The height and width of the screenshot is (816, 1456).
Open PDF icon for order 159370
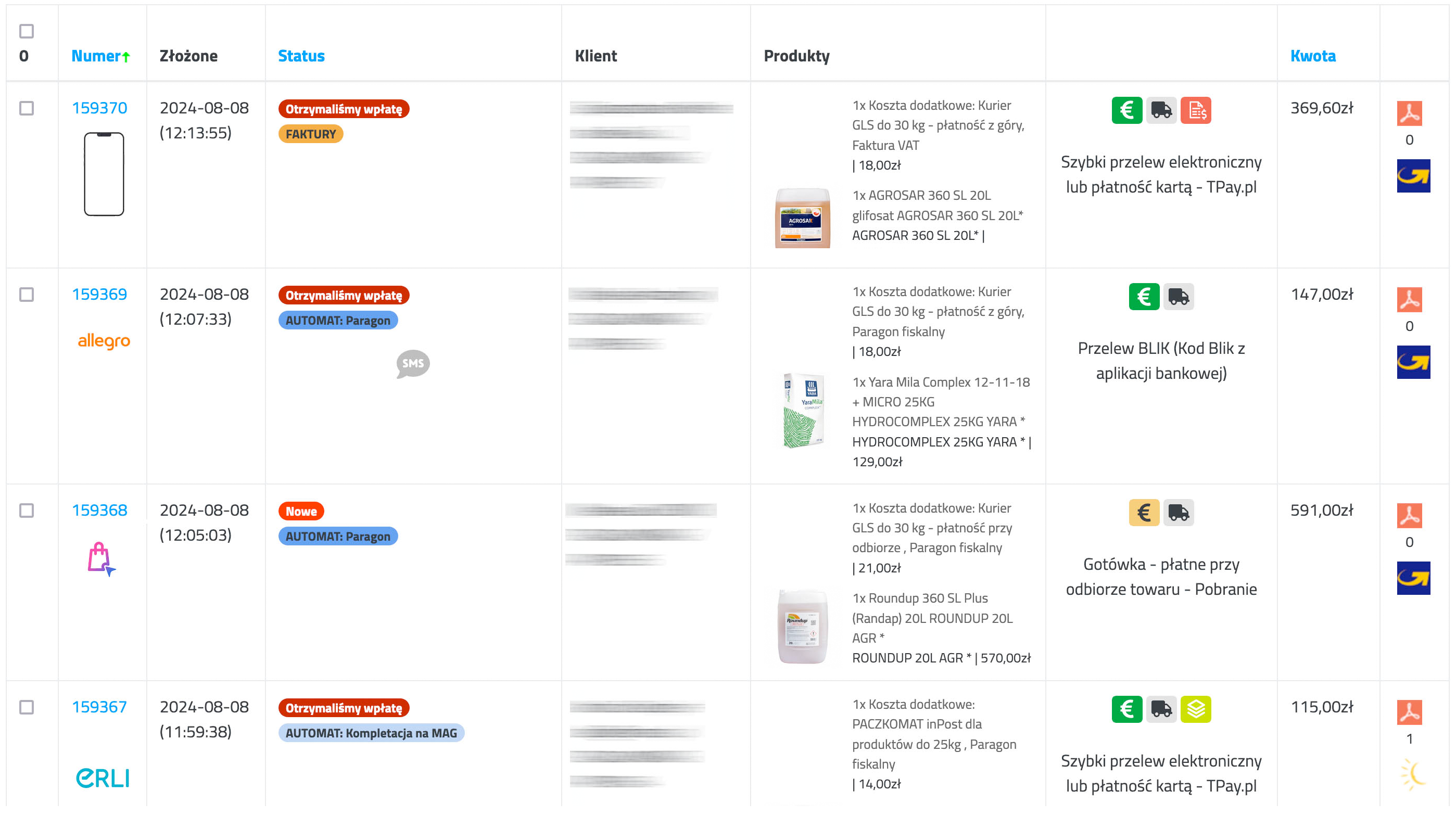click(x=1409, y=113)
